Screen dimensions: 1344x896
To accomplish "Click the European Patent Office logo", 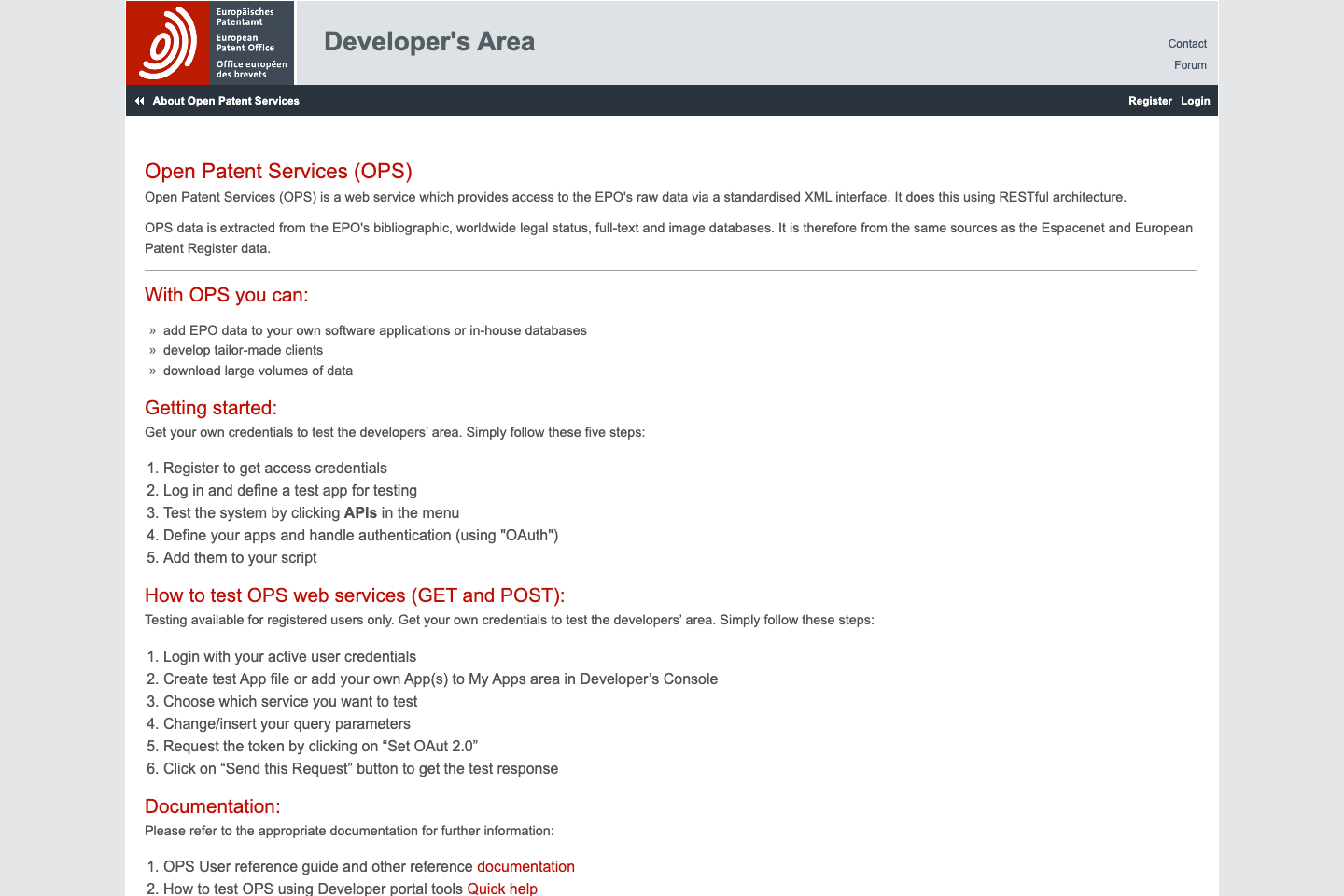I will tap(170, 42).
